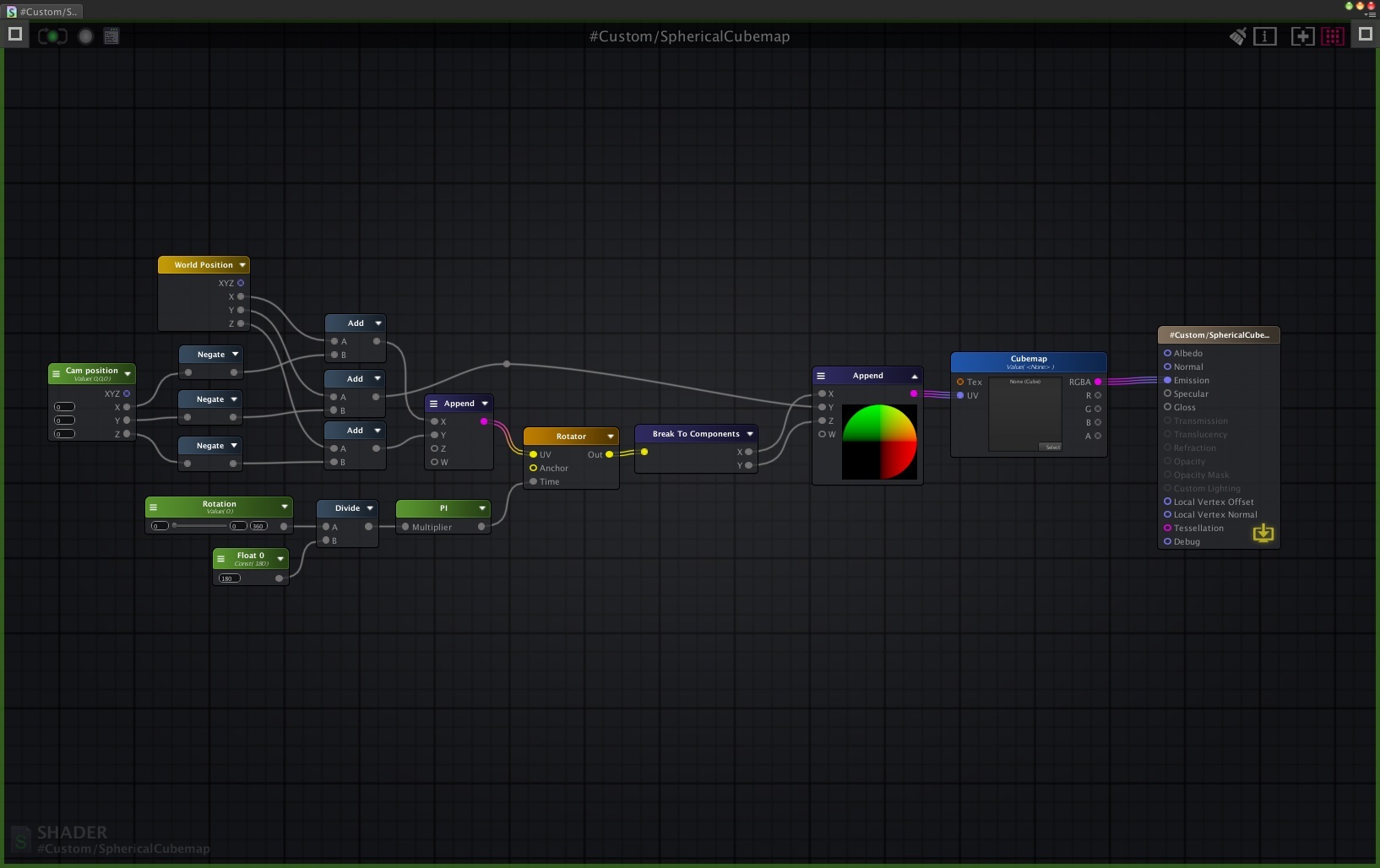Click the gray compile shader circle button
The image size is (1380, 868).
pyautogui.click(x=85, y=36)
